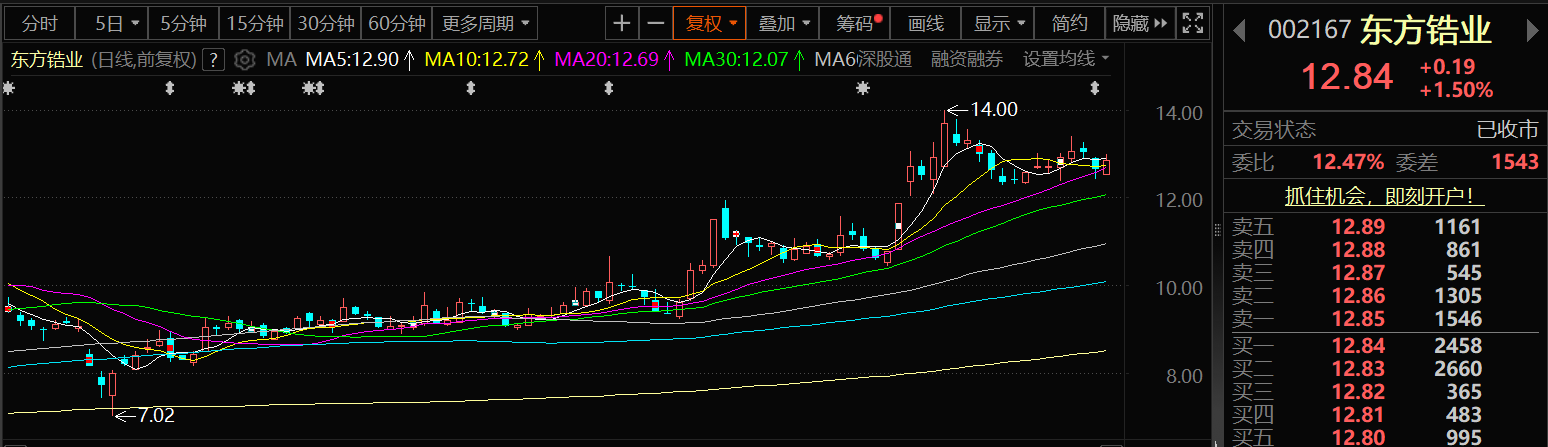
Task: Click the 画线 drawing button
Action: [925, 23]
